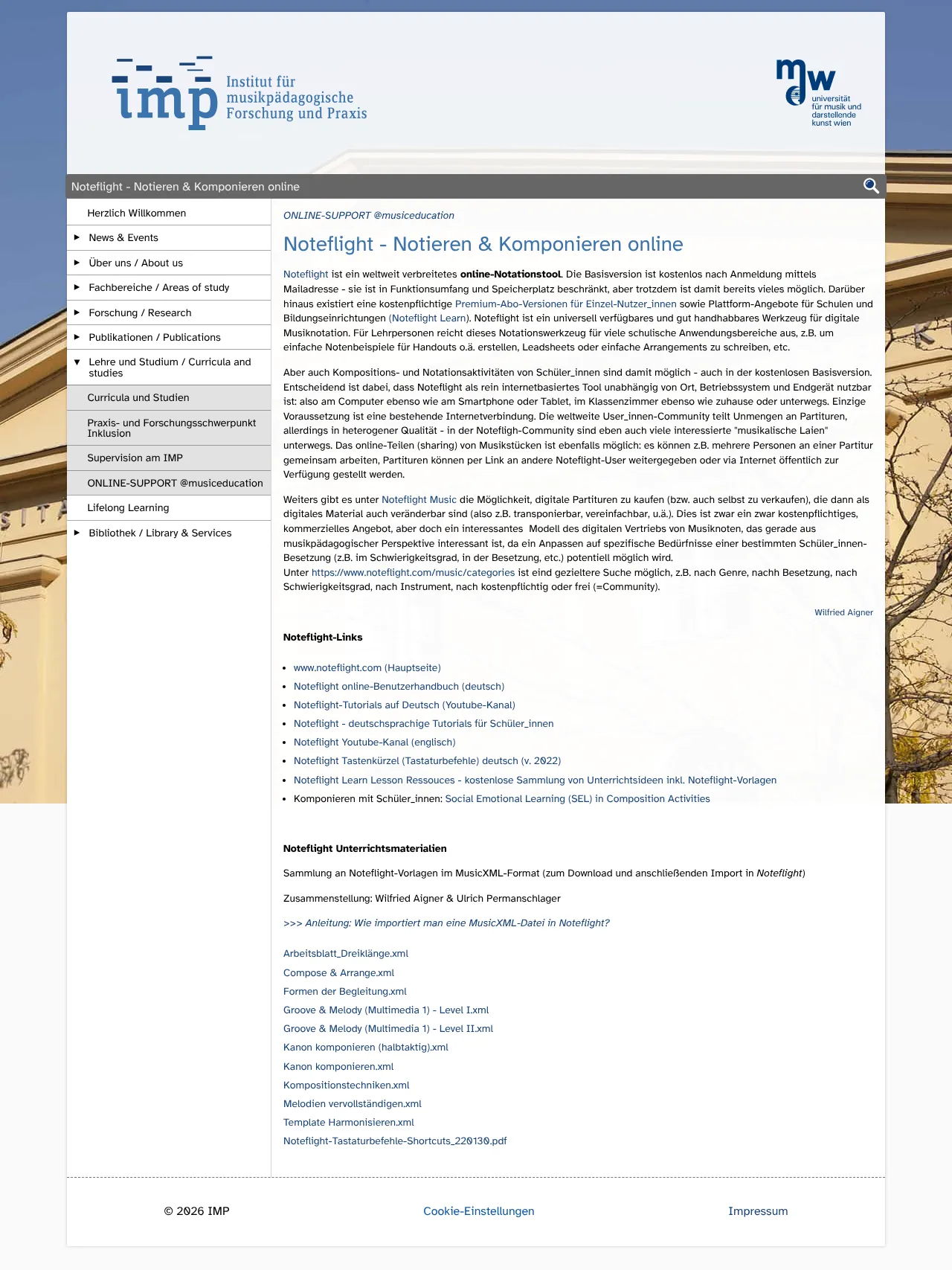Viewport: 952px width, 1270px height.
Task: Download Arbeitsblatt_Dreiklänge.xml file
Action: tap(345, 953)
